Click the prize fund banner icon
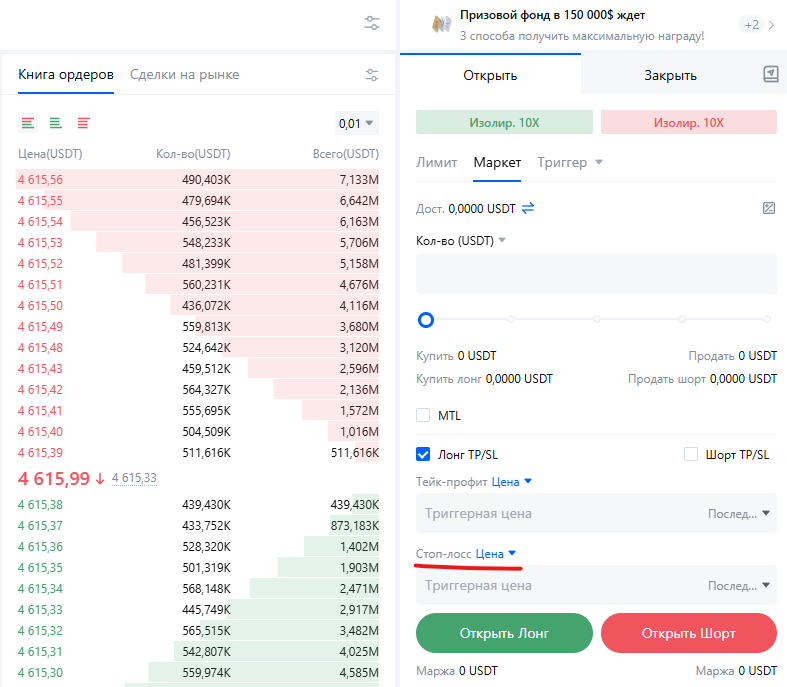 tap(441, 24)
